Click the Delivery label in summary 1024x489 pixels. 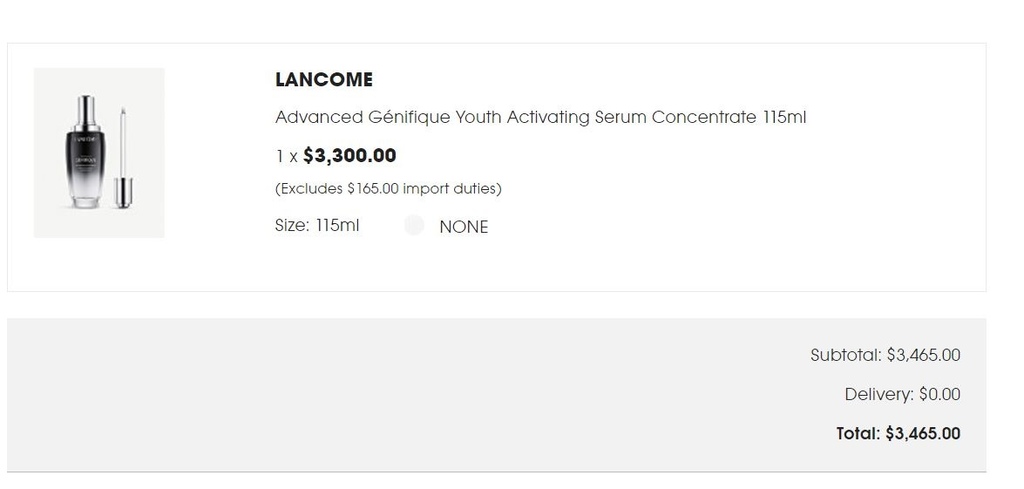coord(879,394)
